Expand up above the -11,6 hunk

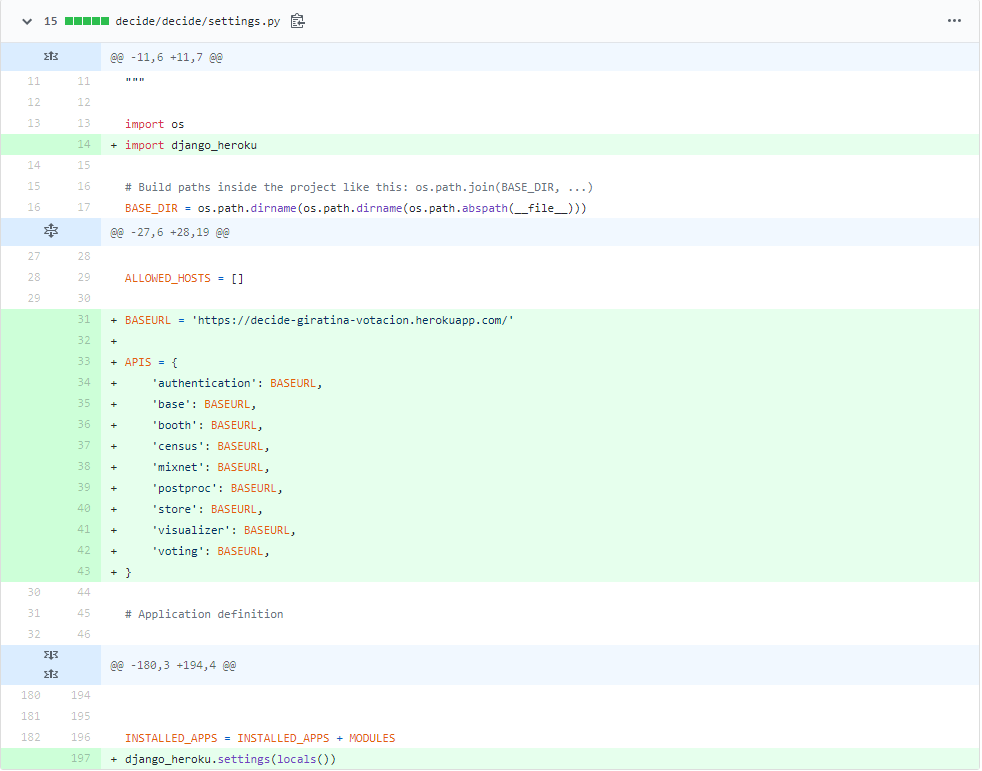point(51,57)
